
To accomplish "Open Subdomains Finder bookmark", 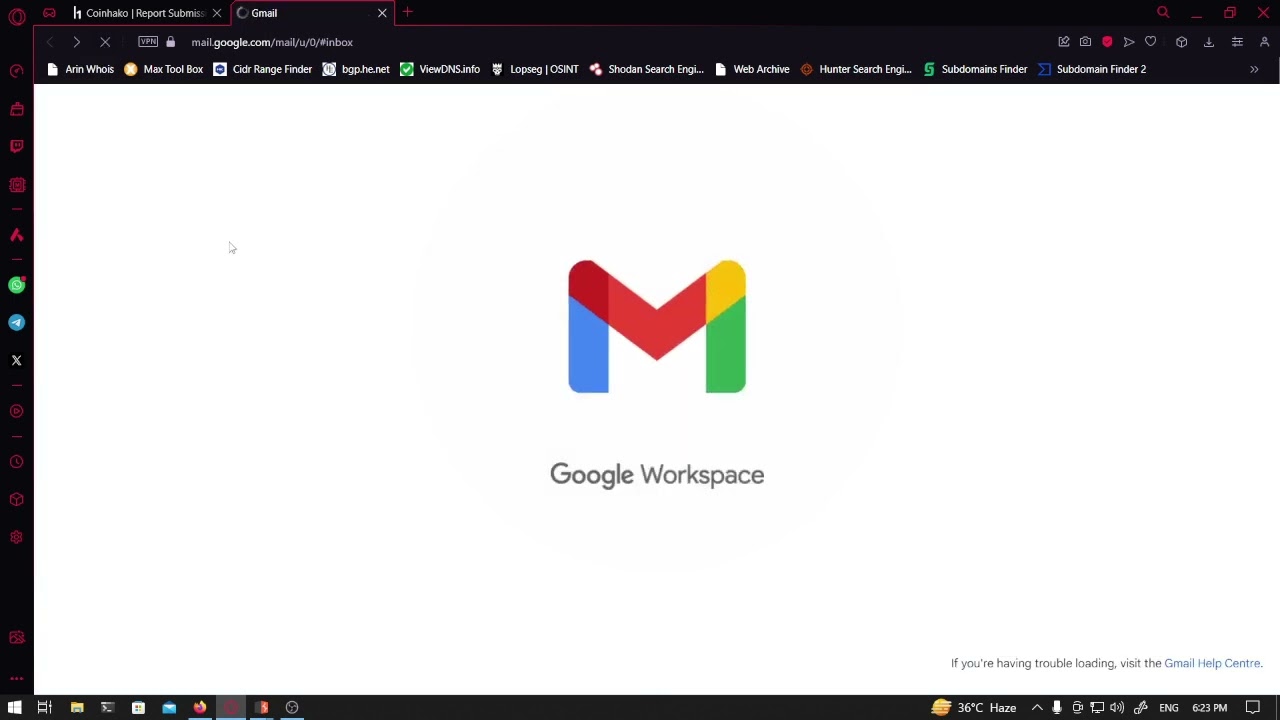I will tap(975, 69).
